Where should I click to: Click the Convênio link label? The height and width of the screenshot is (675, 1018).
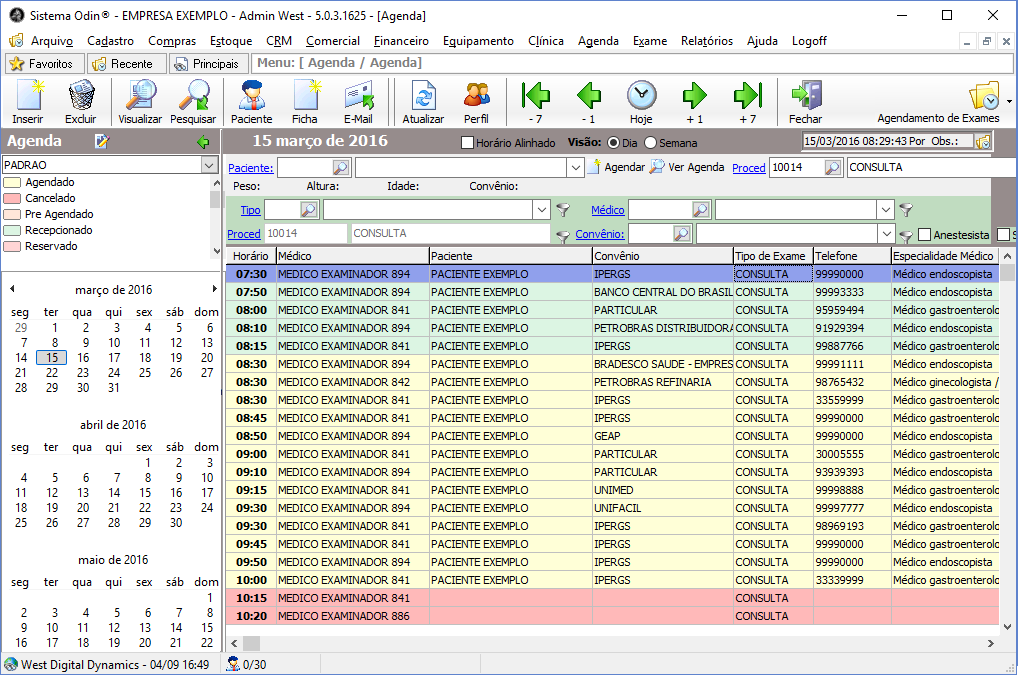[x=600, y=234]
